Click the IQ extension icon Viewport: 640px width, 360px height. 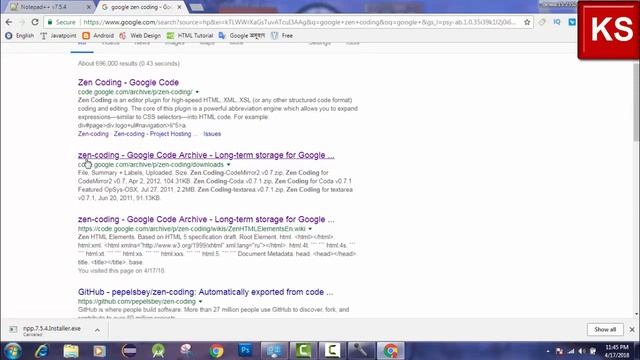(557, 22)
